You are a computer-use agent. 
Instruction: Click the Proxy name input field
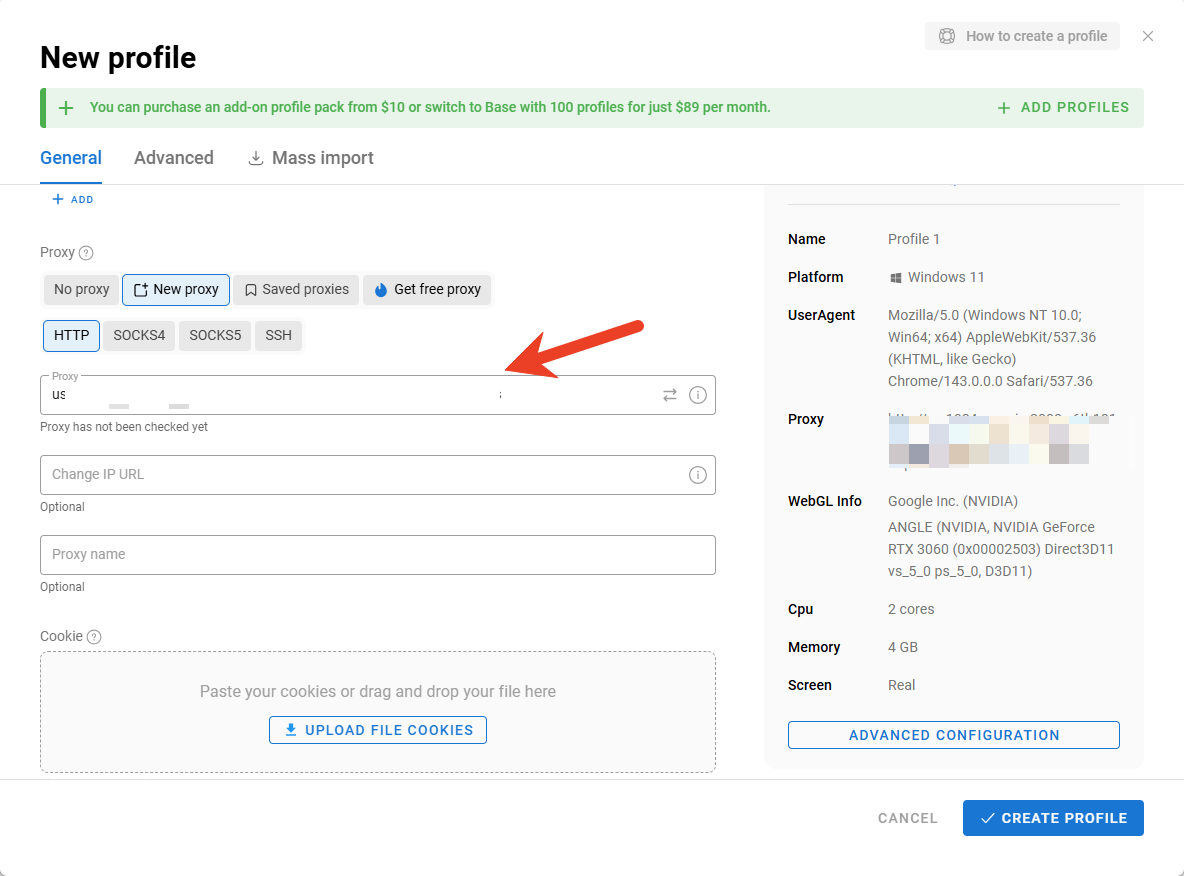377,555
